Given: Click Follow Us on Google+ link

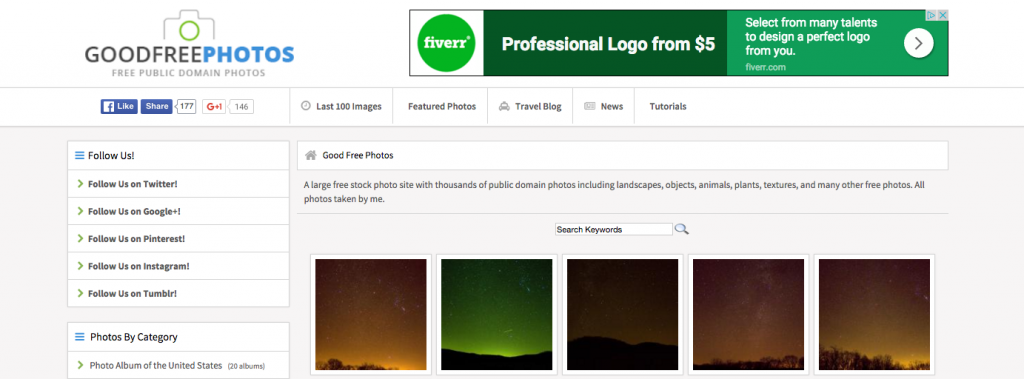Looking at the screenshot, I should click(134, 212).
